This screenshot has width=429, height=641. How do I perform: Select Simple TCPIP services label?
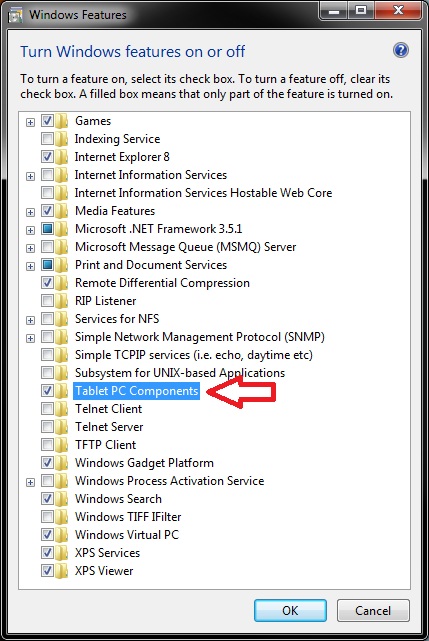pos(194,355)
